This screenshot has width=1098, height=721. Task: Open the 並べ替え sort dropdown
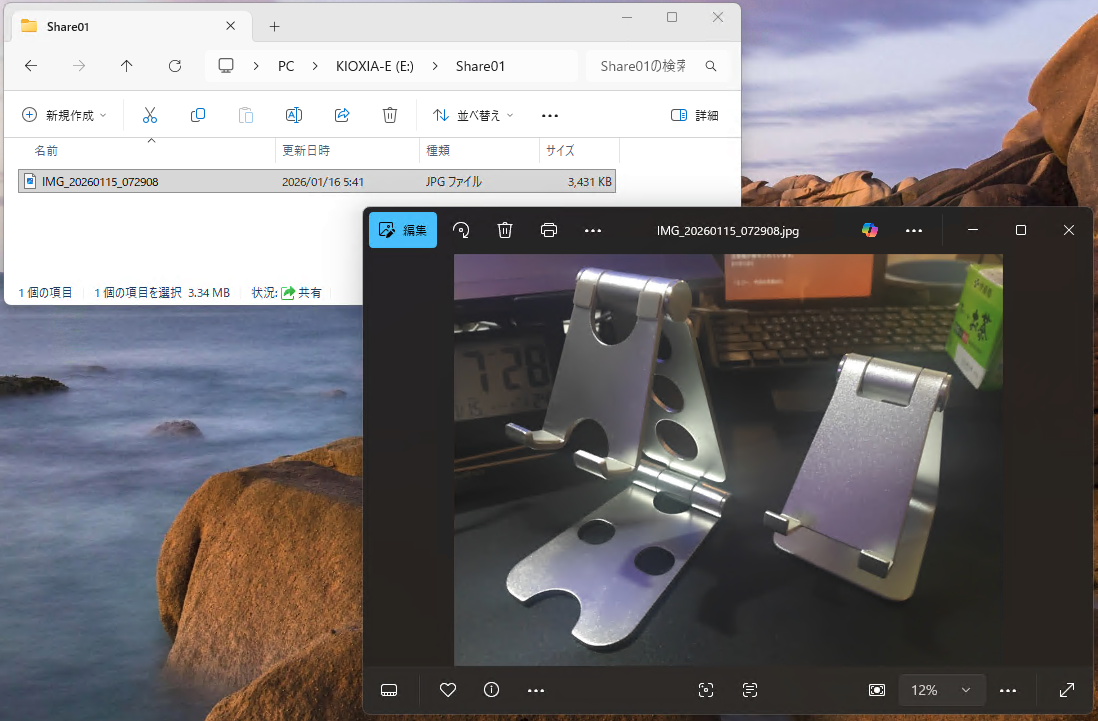[x=473, y=115]
